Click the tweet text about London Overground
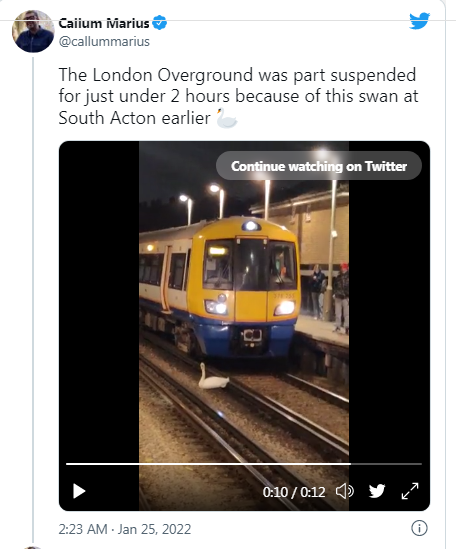Screen dimensions: 456x549 238,96
